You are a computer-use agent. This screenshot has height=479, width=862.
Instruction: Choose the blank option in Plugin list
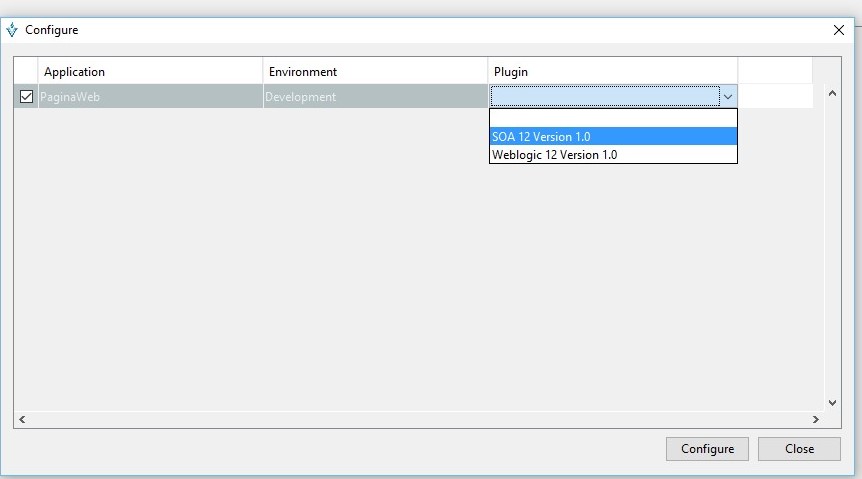(x=612, y=118)
